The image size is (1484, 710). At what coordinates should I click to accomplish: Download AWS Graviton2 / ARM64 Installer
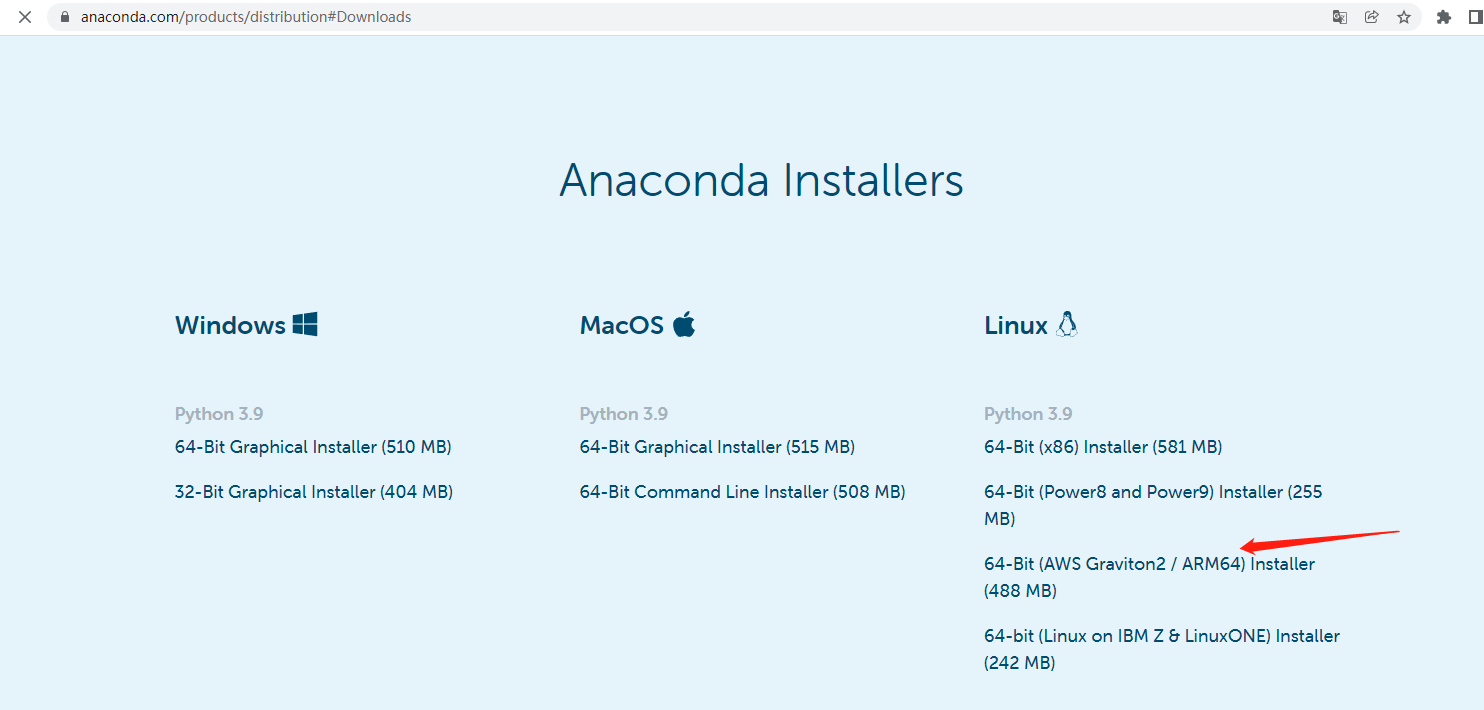tap(1149, 564)
